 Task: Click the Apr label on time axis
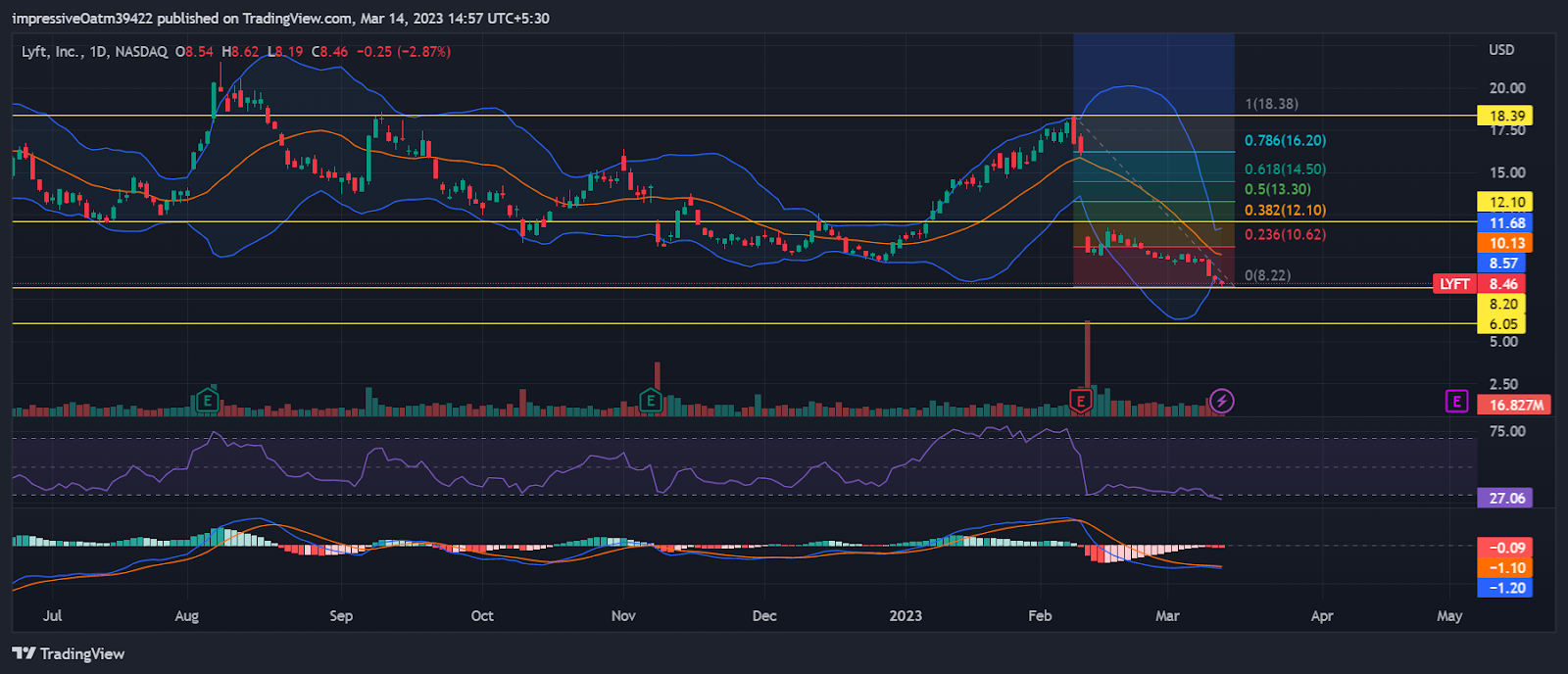pos(1322,615)
